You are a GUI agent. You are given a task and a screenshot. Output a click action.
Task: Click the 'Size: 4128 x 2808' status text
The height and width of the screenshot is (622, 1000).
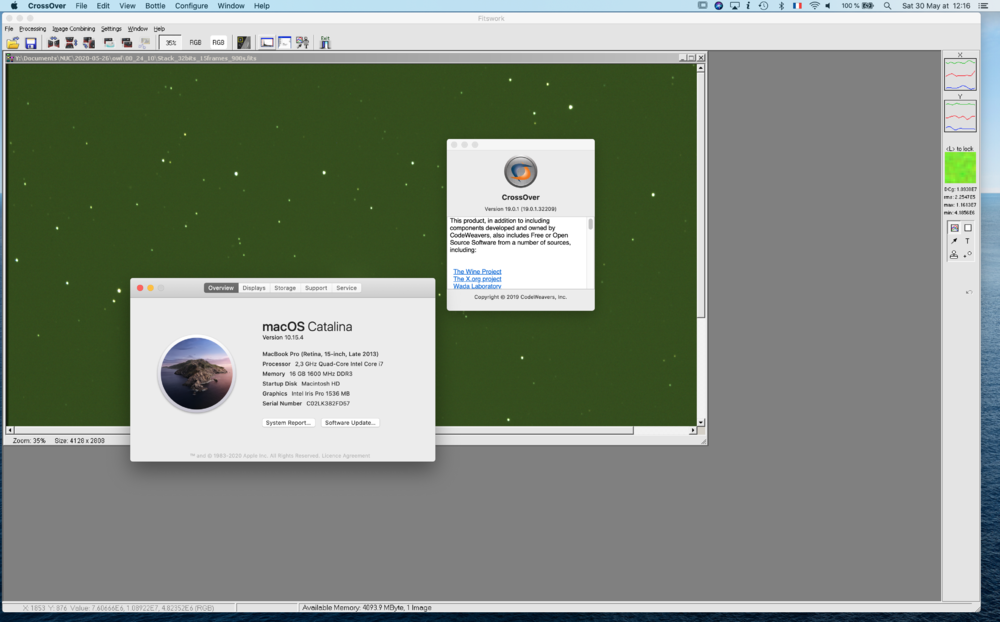80,441
